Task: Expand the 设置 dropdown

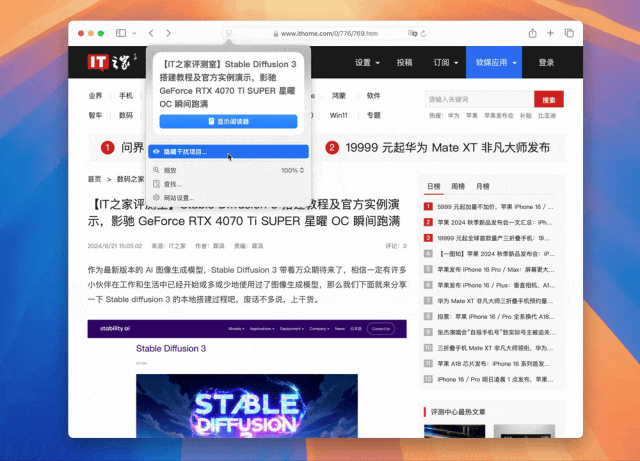Action: coord(367,62)
